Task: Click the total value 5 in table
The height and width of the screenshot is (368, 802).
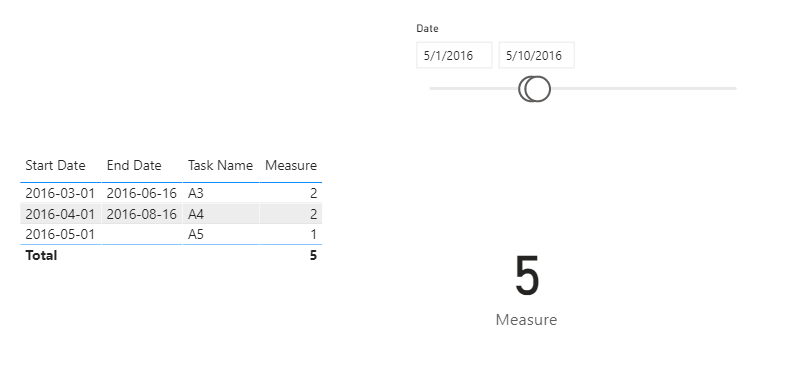Action: point(313,255)
